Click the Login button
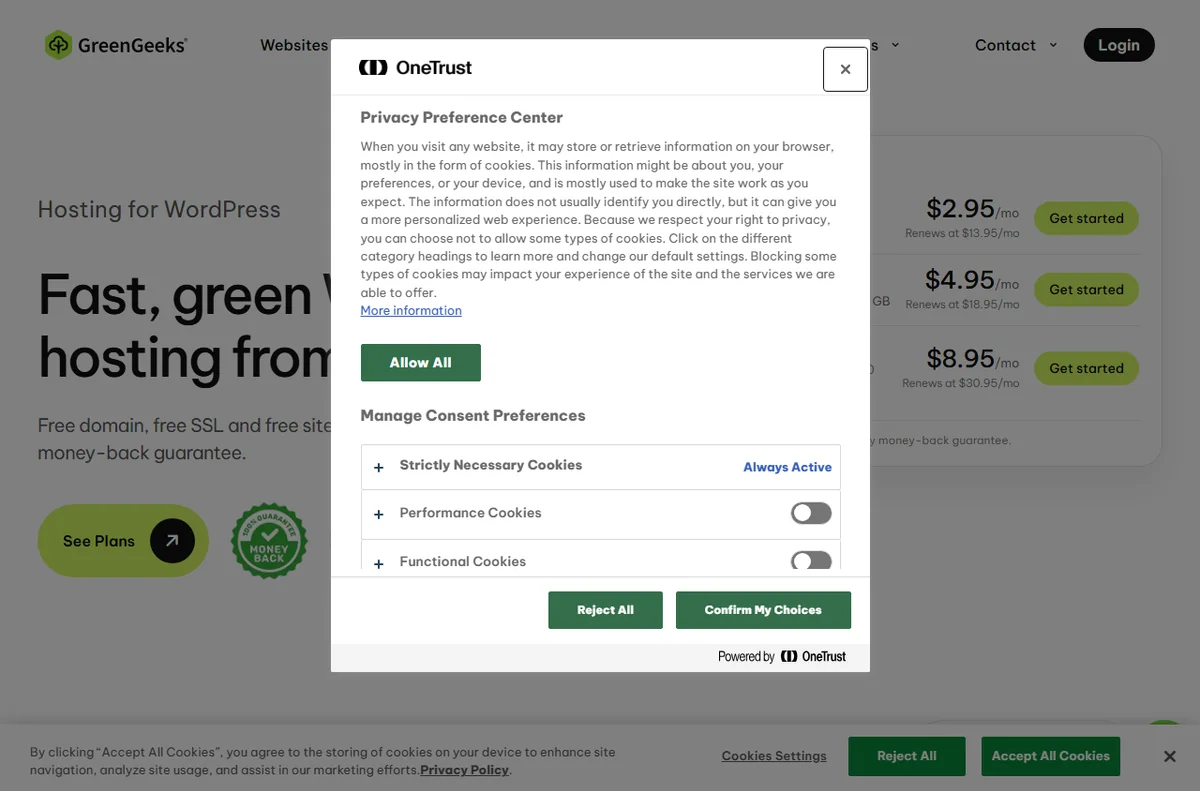 [1119, 45]
